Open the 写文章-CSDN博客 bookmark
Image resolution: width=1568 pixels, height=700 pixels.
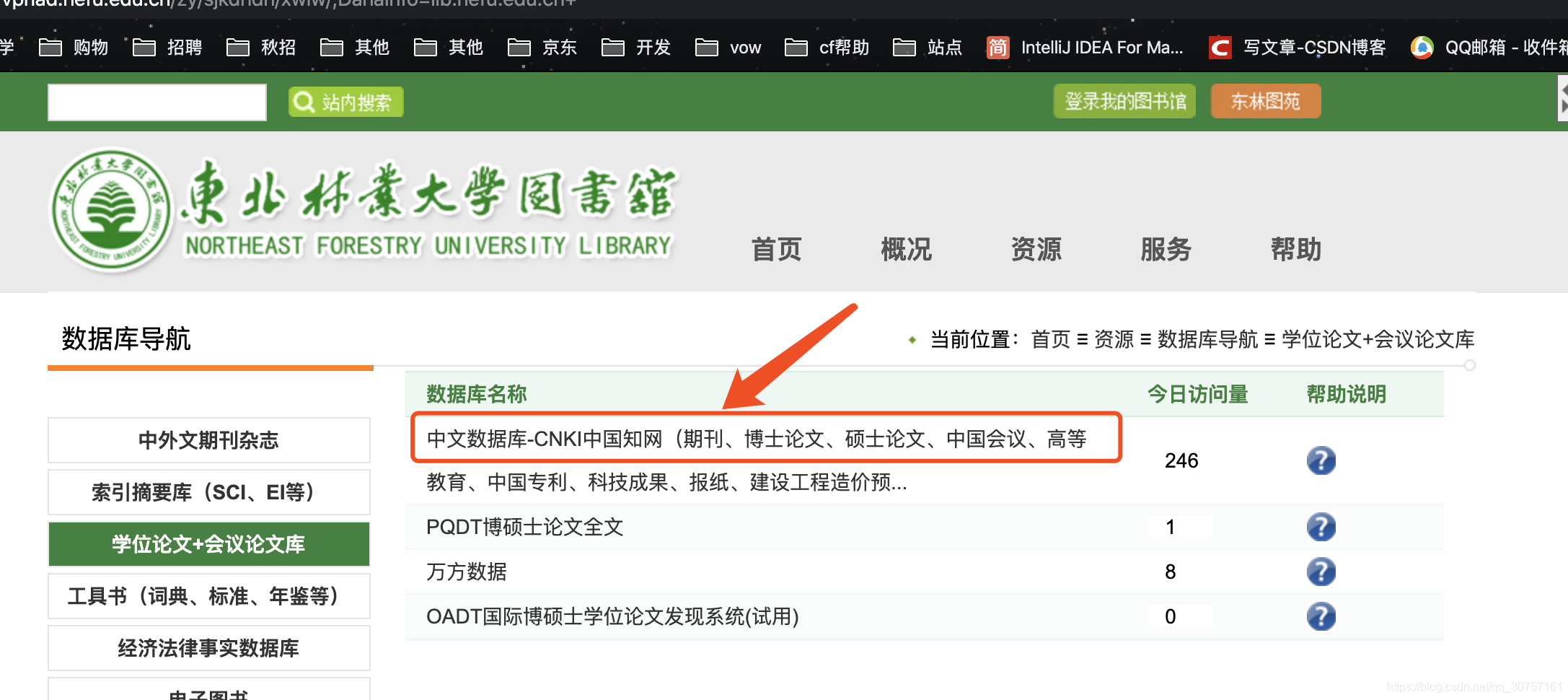(1298, 48)
